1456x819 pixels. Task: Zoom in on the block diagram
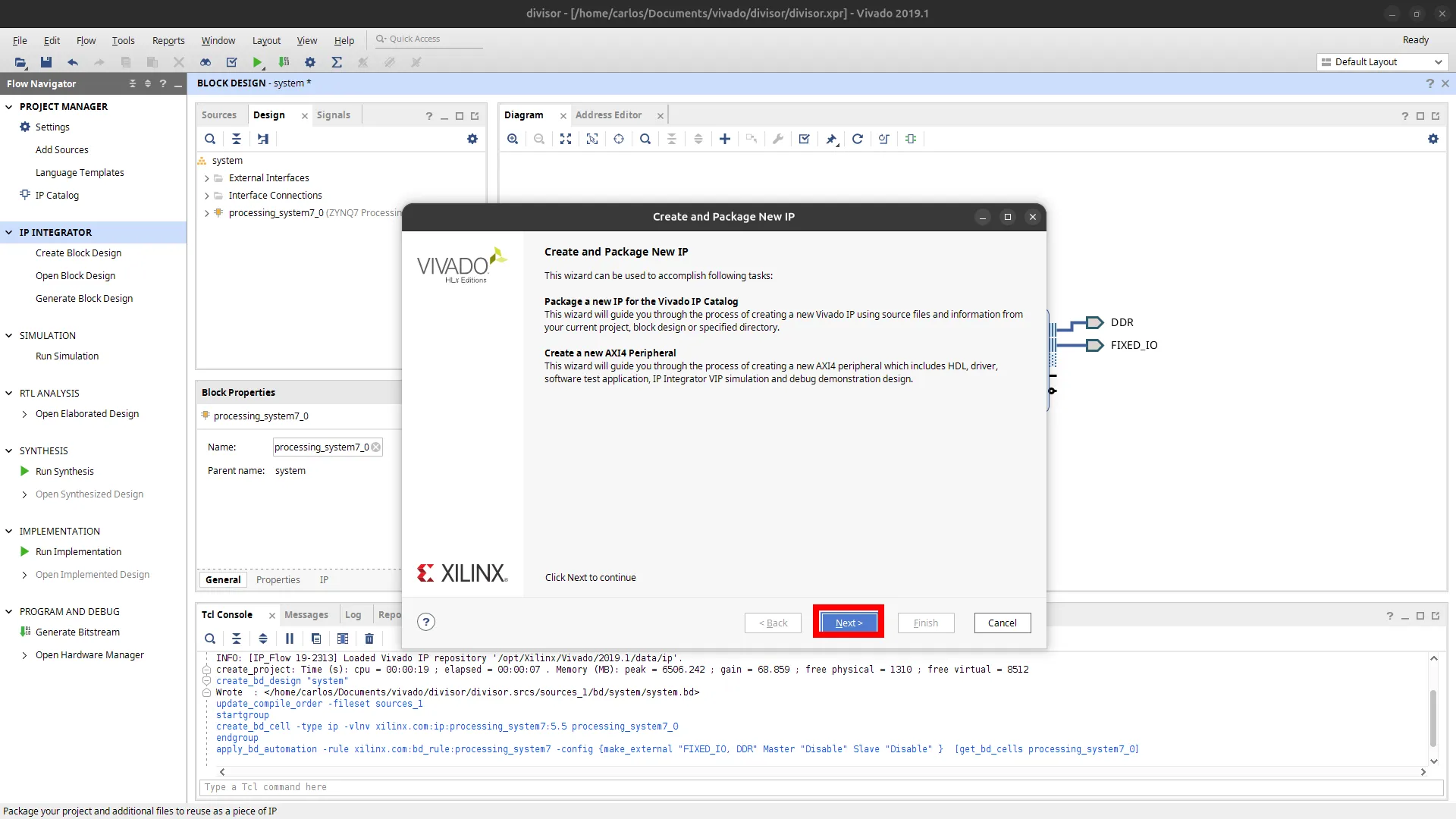coord(513,139)
